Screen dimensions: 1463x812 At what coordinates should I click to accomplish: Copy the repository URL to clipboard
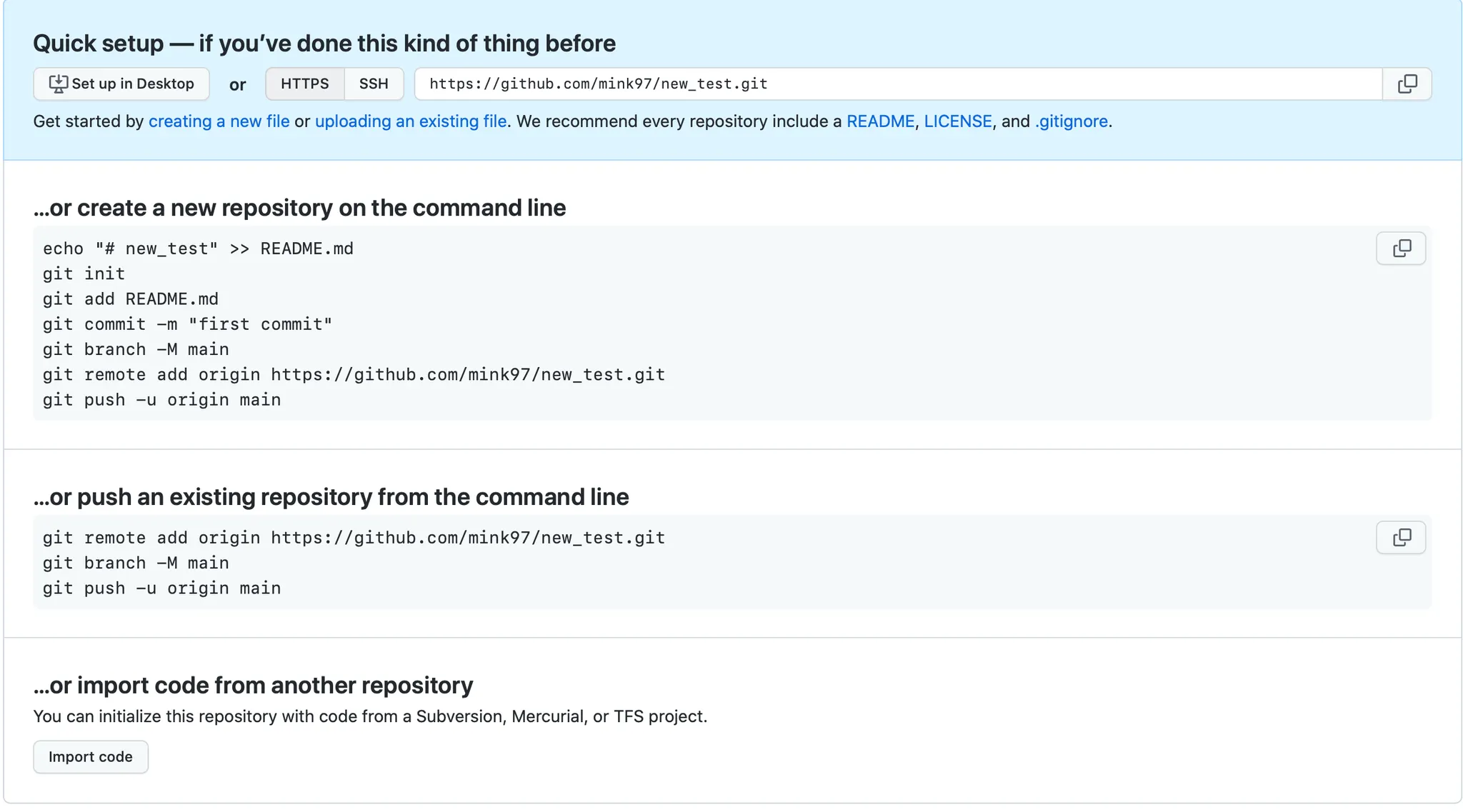coord(1407,84)
